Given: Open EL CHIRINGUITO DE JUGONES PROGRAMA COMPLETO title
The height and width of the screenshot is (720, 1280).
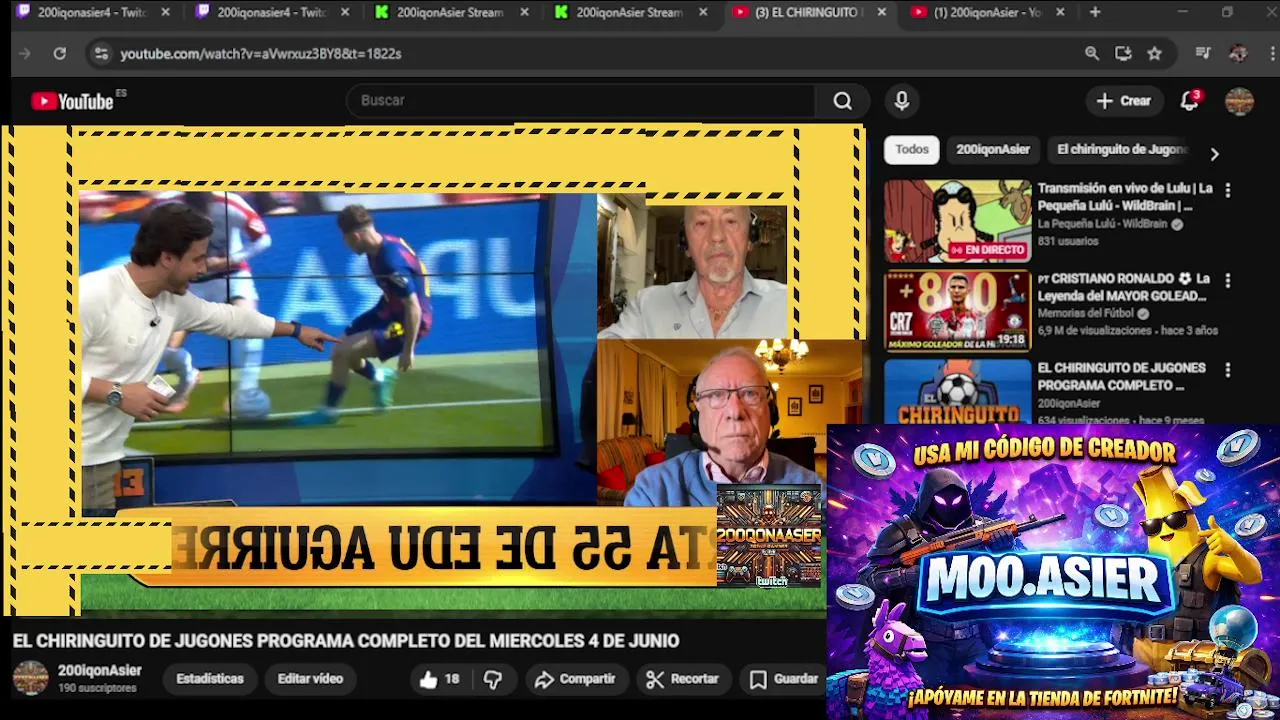Looking at the screenshot, I should (1121, 377).
